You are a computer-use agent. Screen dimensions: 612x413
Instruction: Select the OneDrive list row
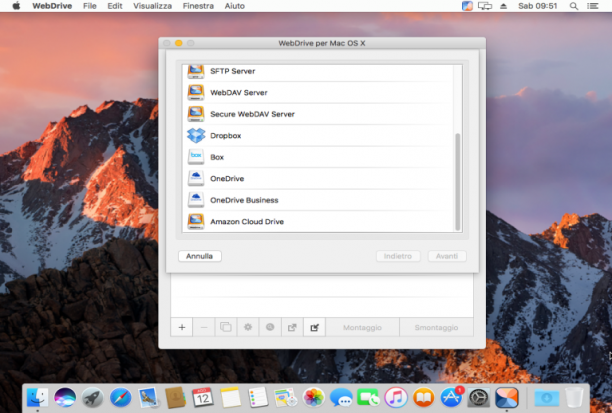(x=318, y=178)
